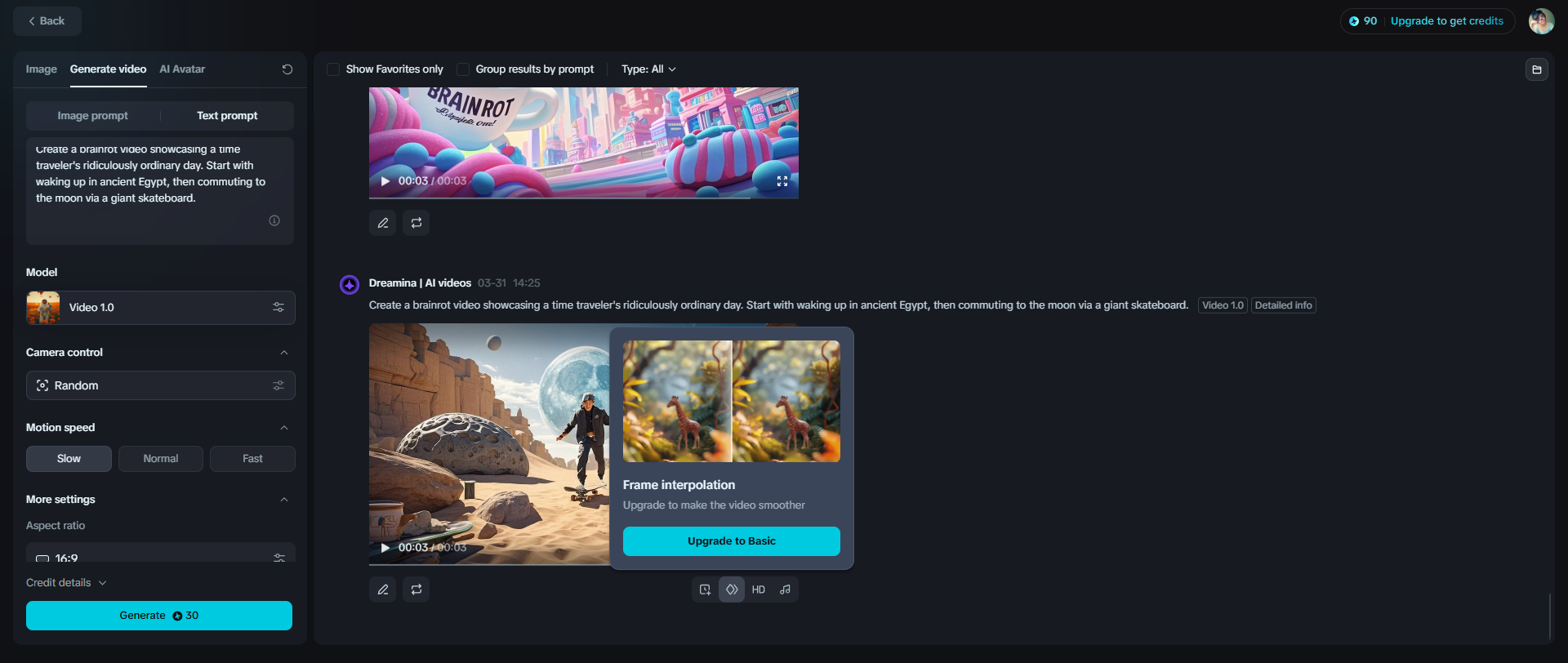Image resolution: width=1568 pixels, height=663 pixels.
Task: Switch to the AI Avatar tab
Action: pos(182,69)
